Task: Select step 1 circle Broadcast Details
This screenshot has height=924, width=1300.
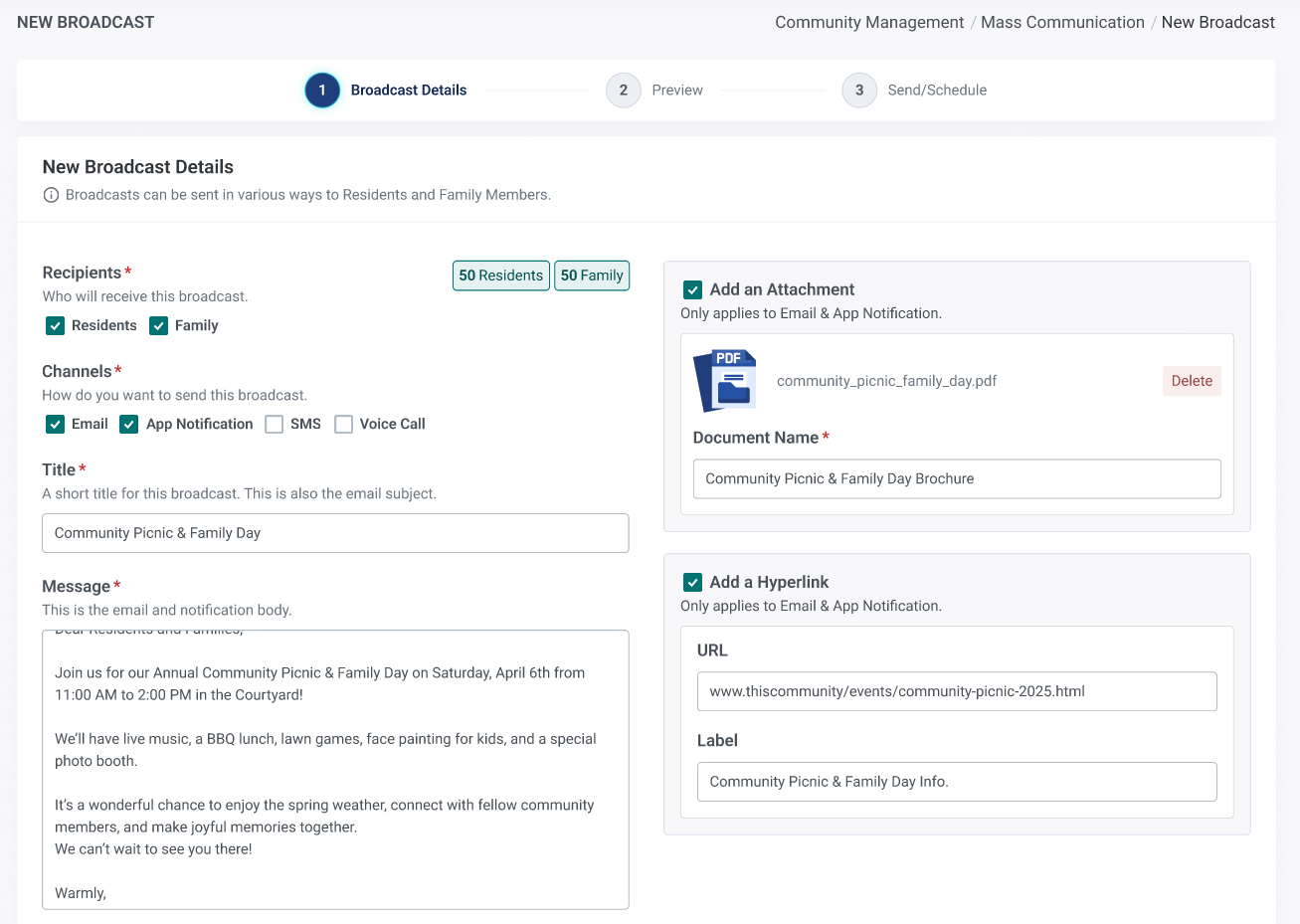Action: click(x=322, y=91)
